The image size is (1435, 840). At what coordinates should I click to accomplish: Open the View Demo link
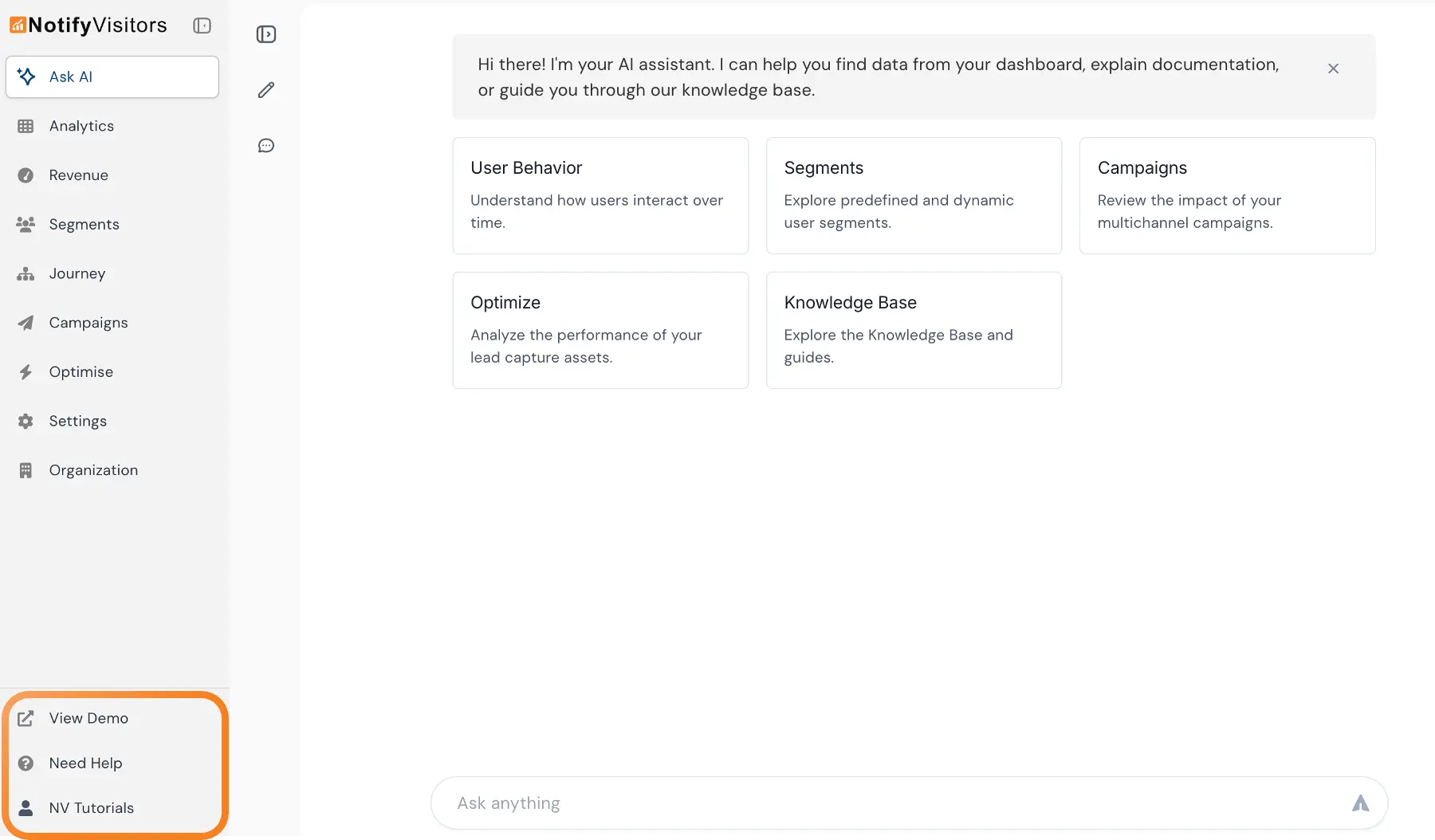(88, 718)
